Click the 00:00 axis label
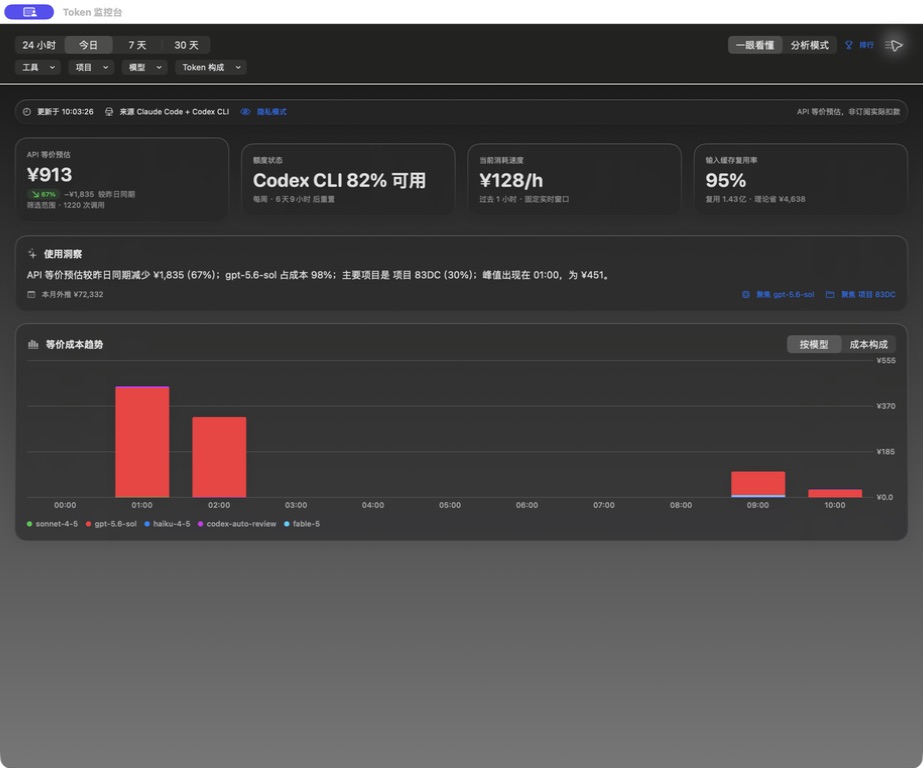The height and width of the screenshot is (768, 923). pos(65,505)
